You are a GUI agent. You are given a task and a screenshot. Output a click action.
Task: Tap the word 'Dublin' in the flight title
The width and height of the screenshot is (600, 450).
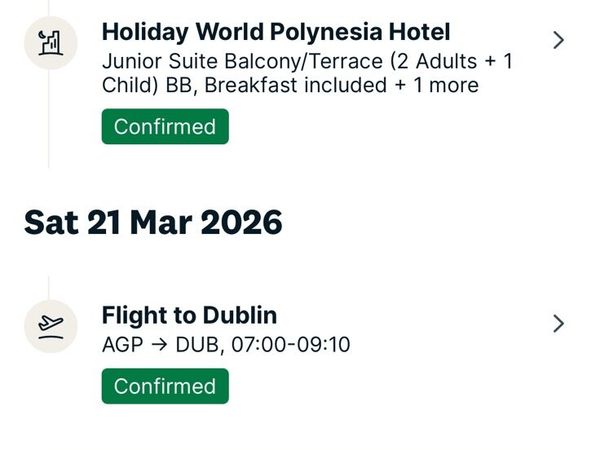[239, 316]
